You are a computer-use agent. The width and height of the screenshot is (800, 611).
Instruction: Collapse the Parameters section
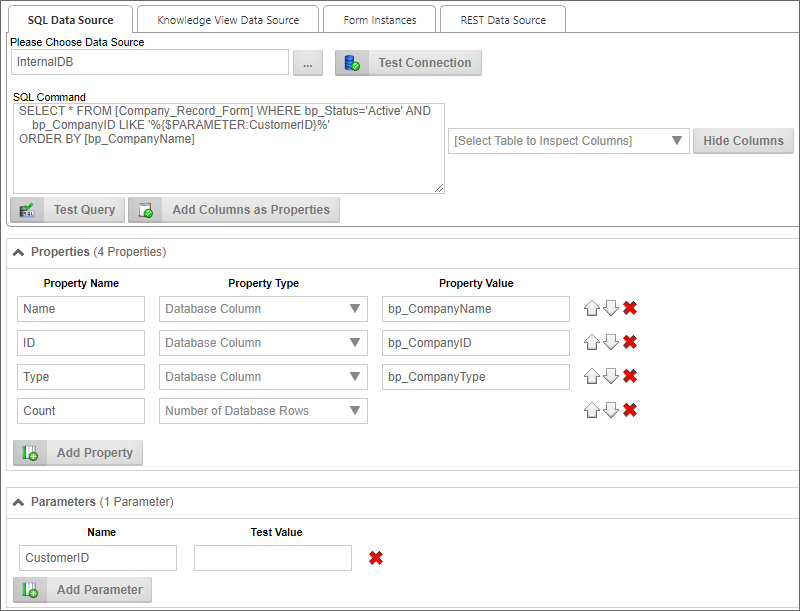[x=18, y=502]
